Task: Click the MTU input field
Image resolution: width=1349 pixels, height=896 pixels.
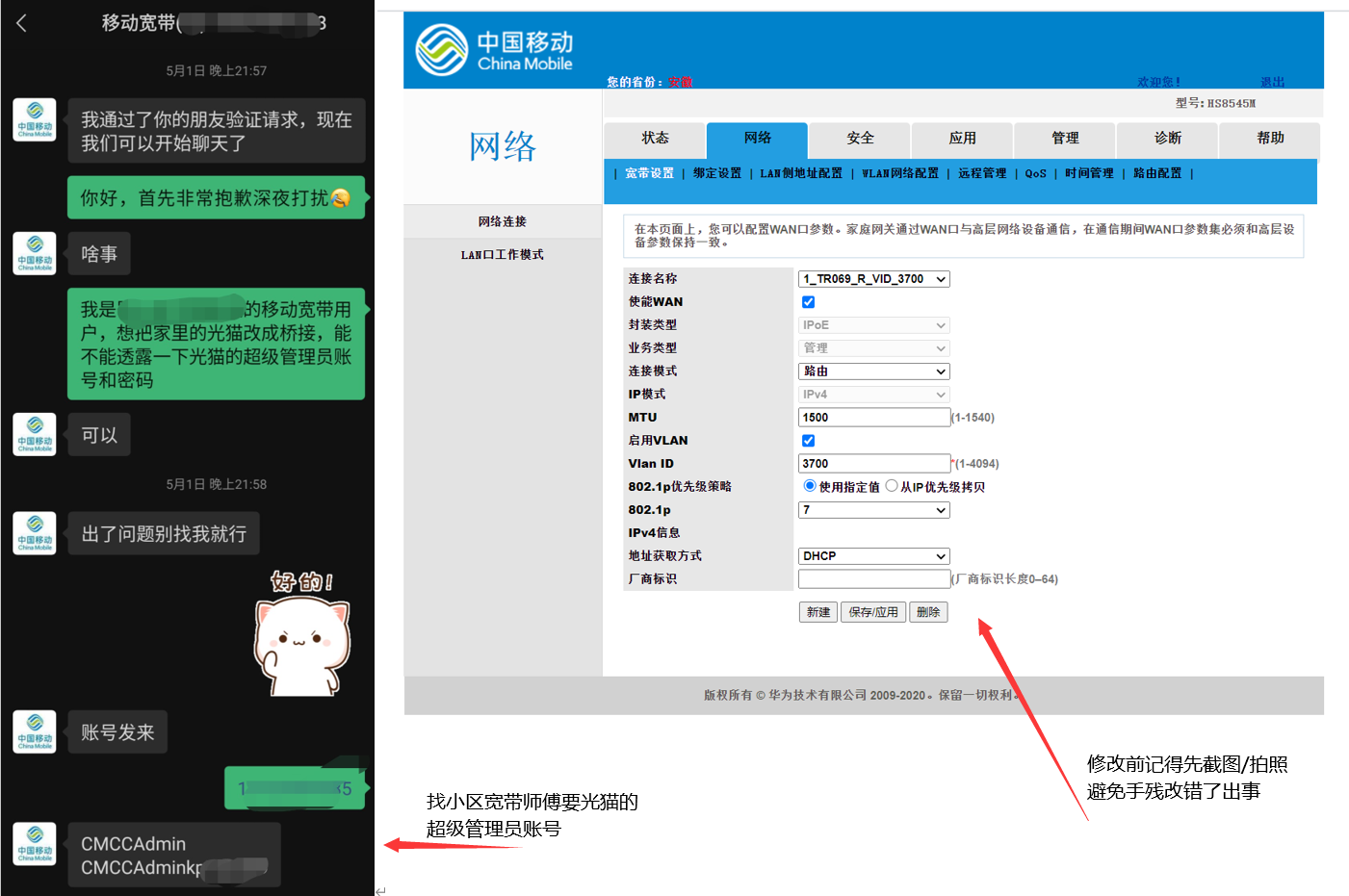Action: pyautogui.click(x=874, y=418)
